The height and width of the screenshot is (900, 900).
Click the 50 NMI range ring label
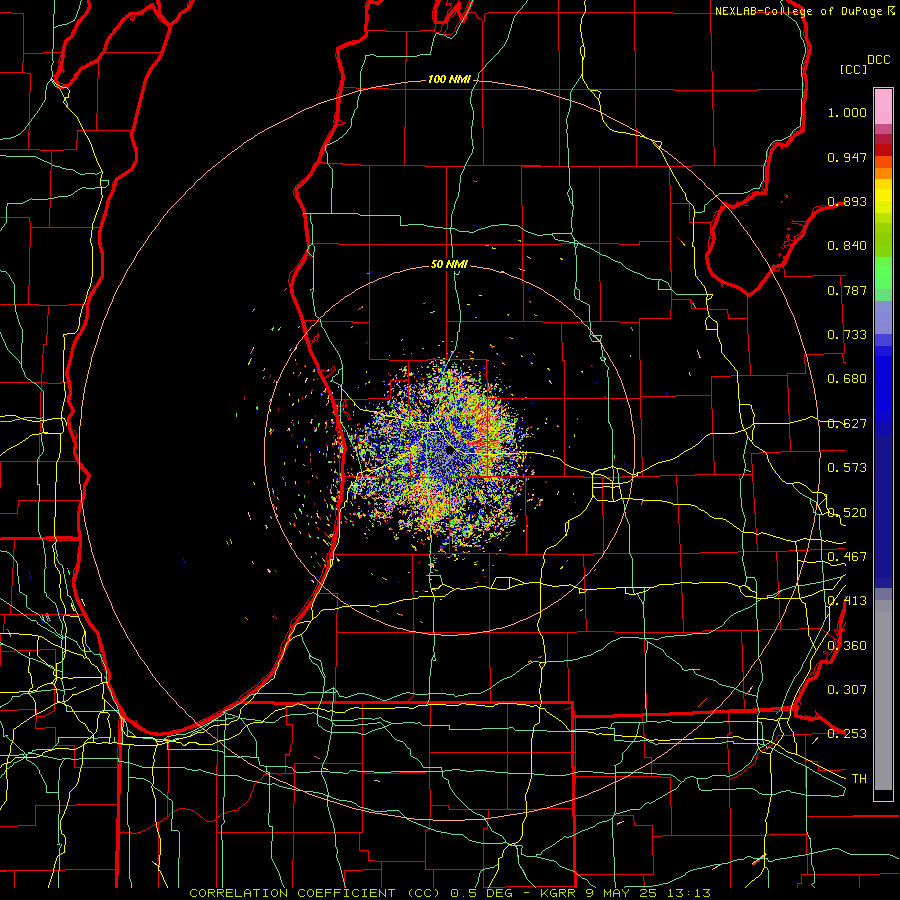(449, 264)
